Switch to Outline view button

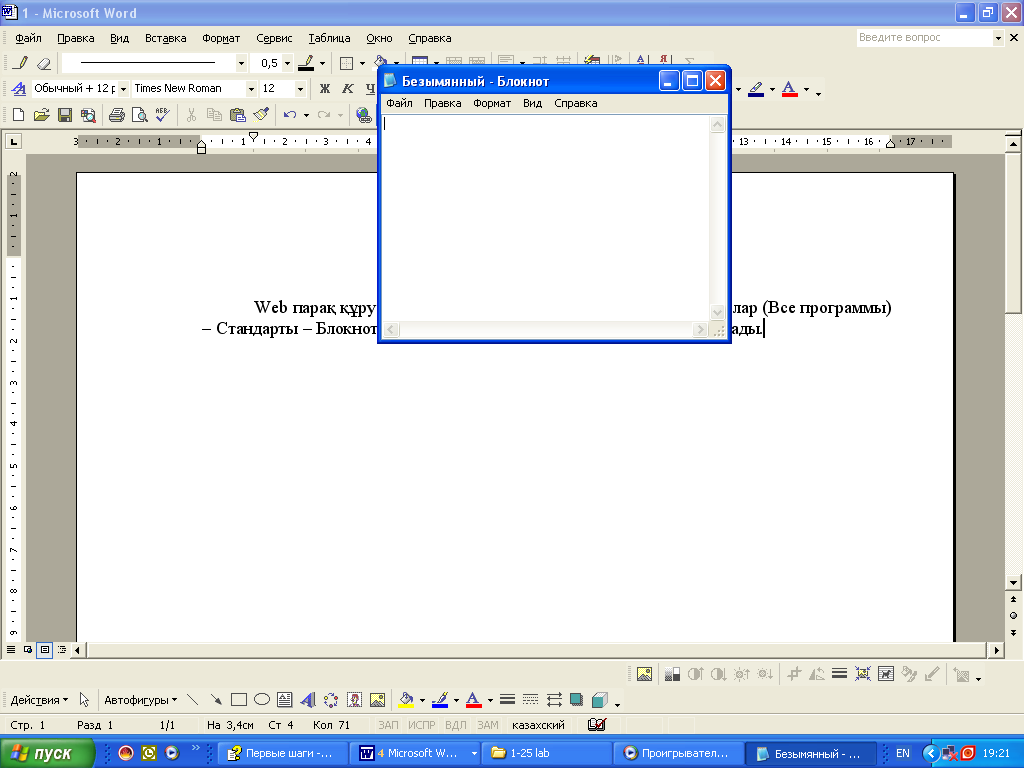[61, 650]
